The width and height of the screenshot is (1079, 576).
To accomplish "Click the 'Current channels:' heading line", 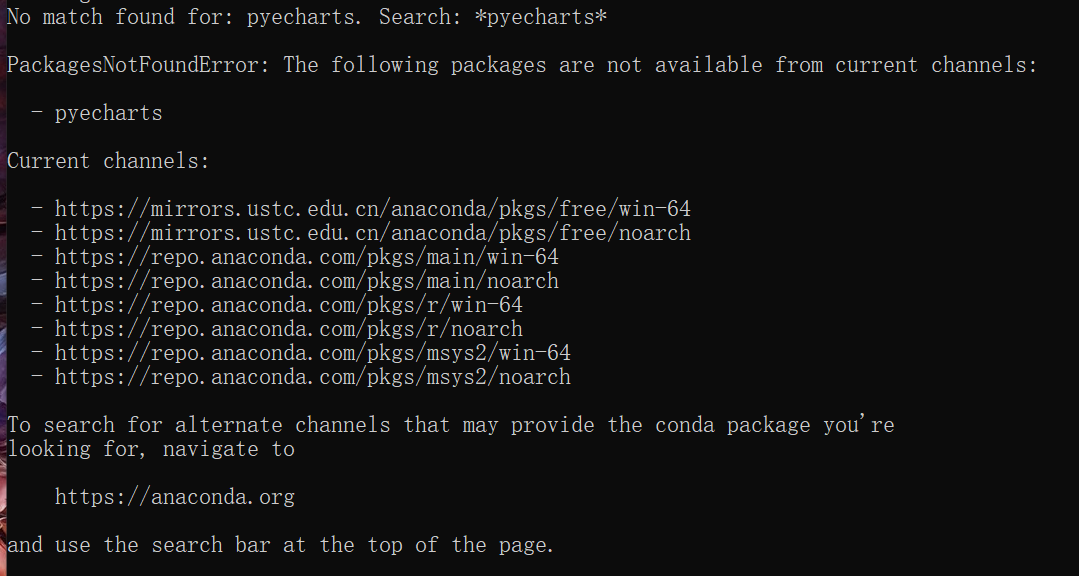I will tap(108, 161).
